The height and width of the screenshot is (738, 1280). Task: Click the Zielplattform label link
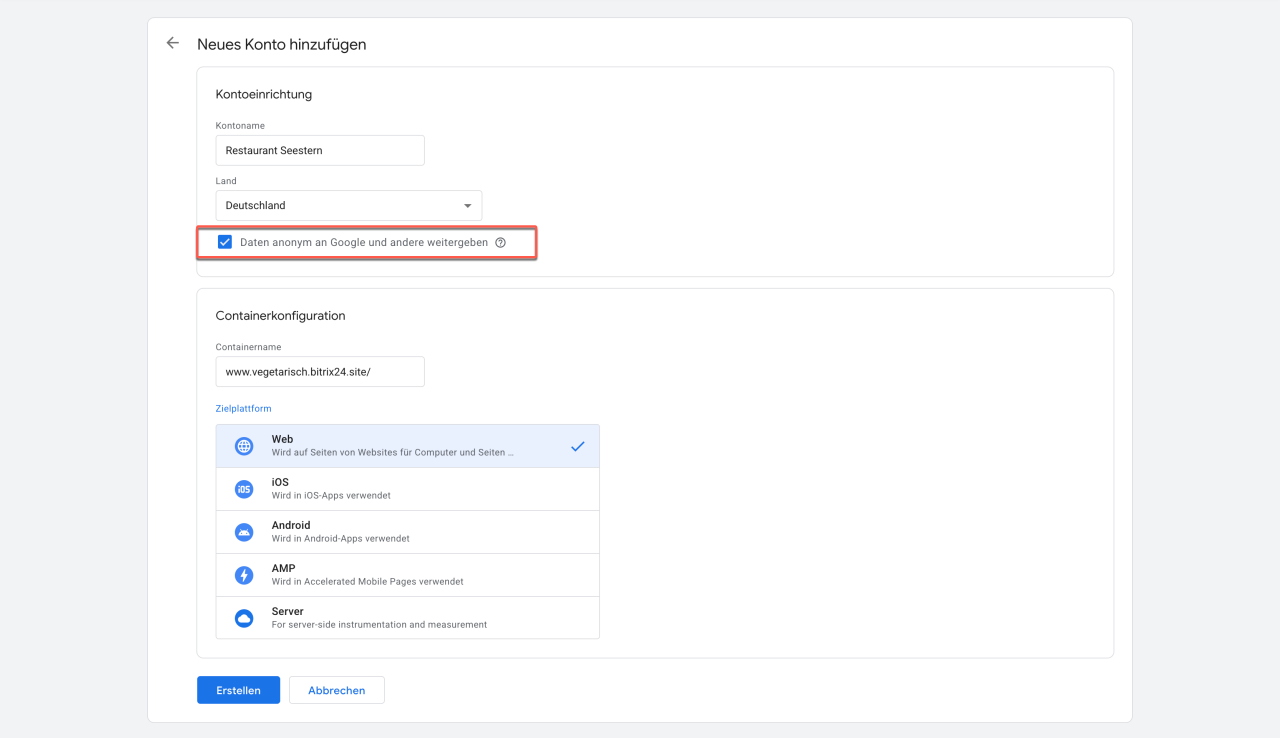coord(243,409)
